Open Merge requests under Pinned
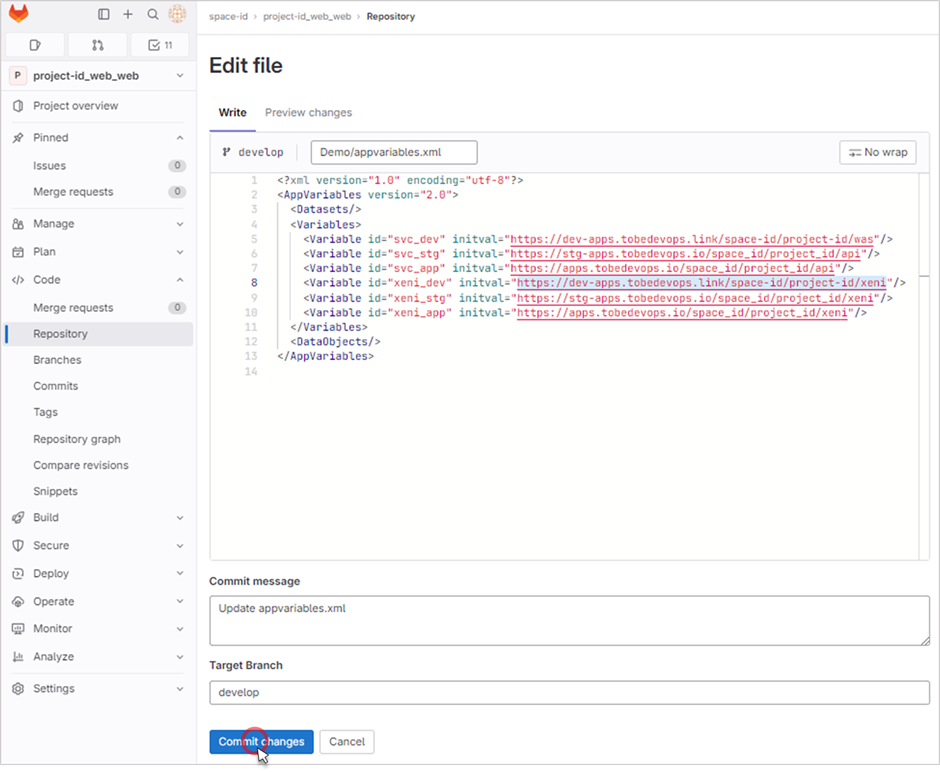Viewport: 940px width, 773px height. [x=99, y=192]
